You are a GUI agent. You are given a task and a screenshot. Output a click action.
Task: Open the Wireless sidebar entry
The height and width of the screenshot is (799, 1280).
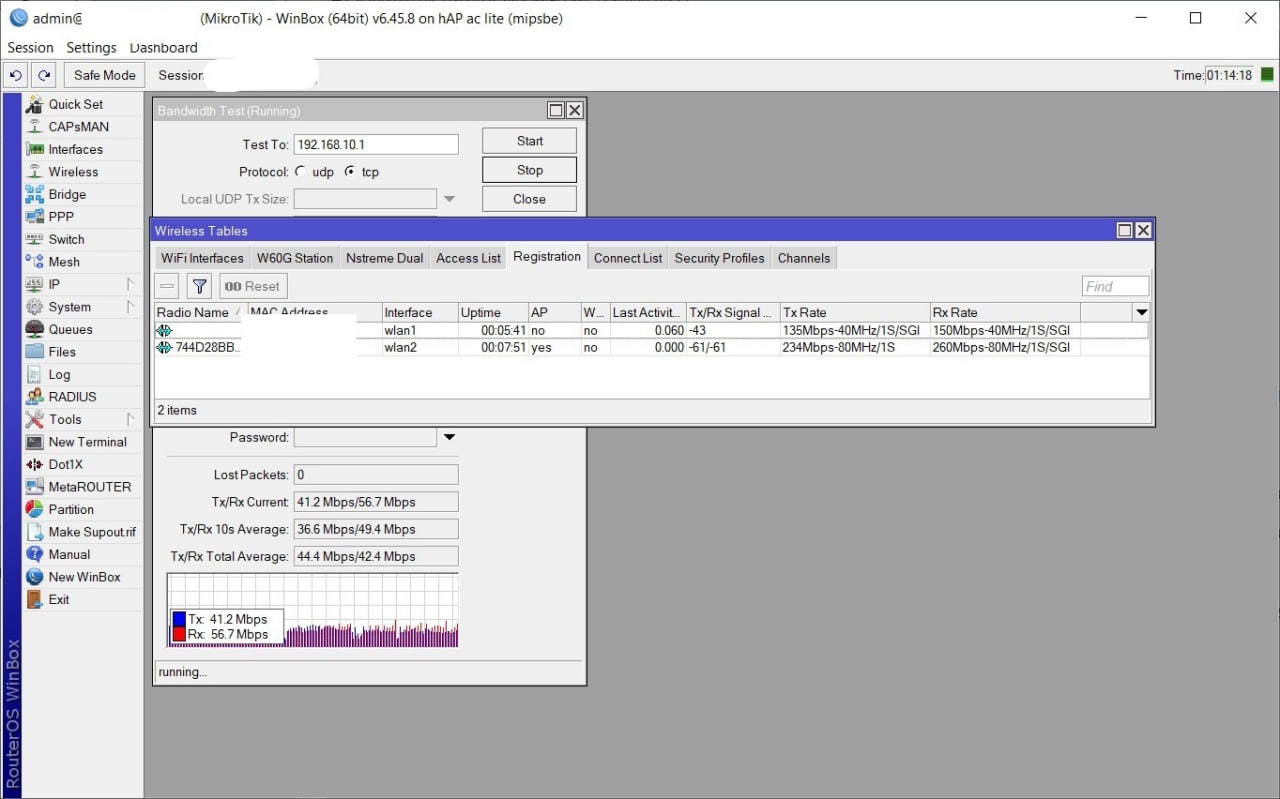pyautogui.click(x=73, y=172)
